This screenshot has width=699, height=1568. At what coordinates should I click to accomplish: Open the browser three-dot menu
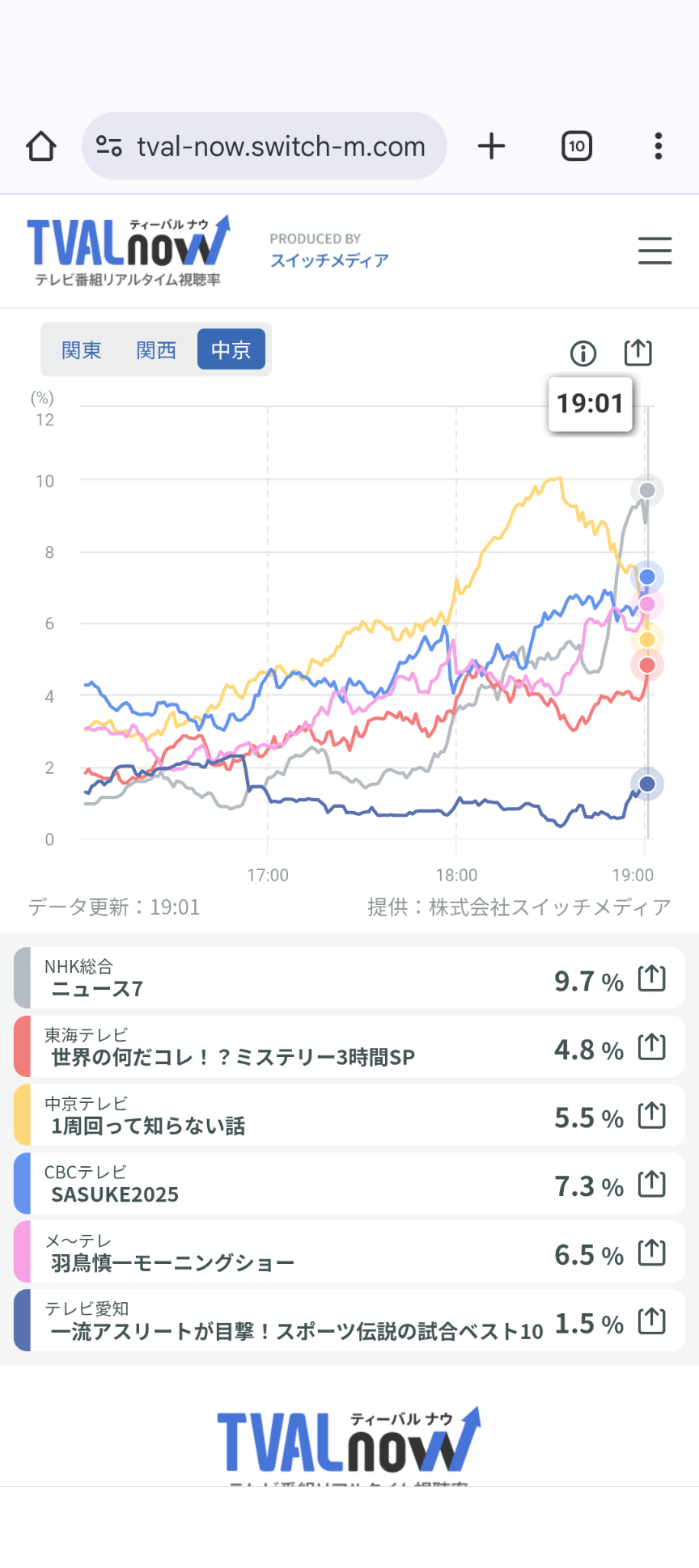[659, 146]
